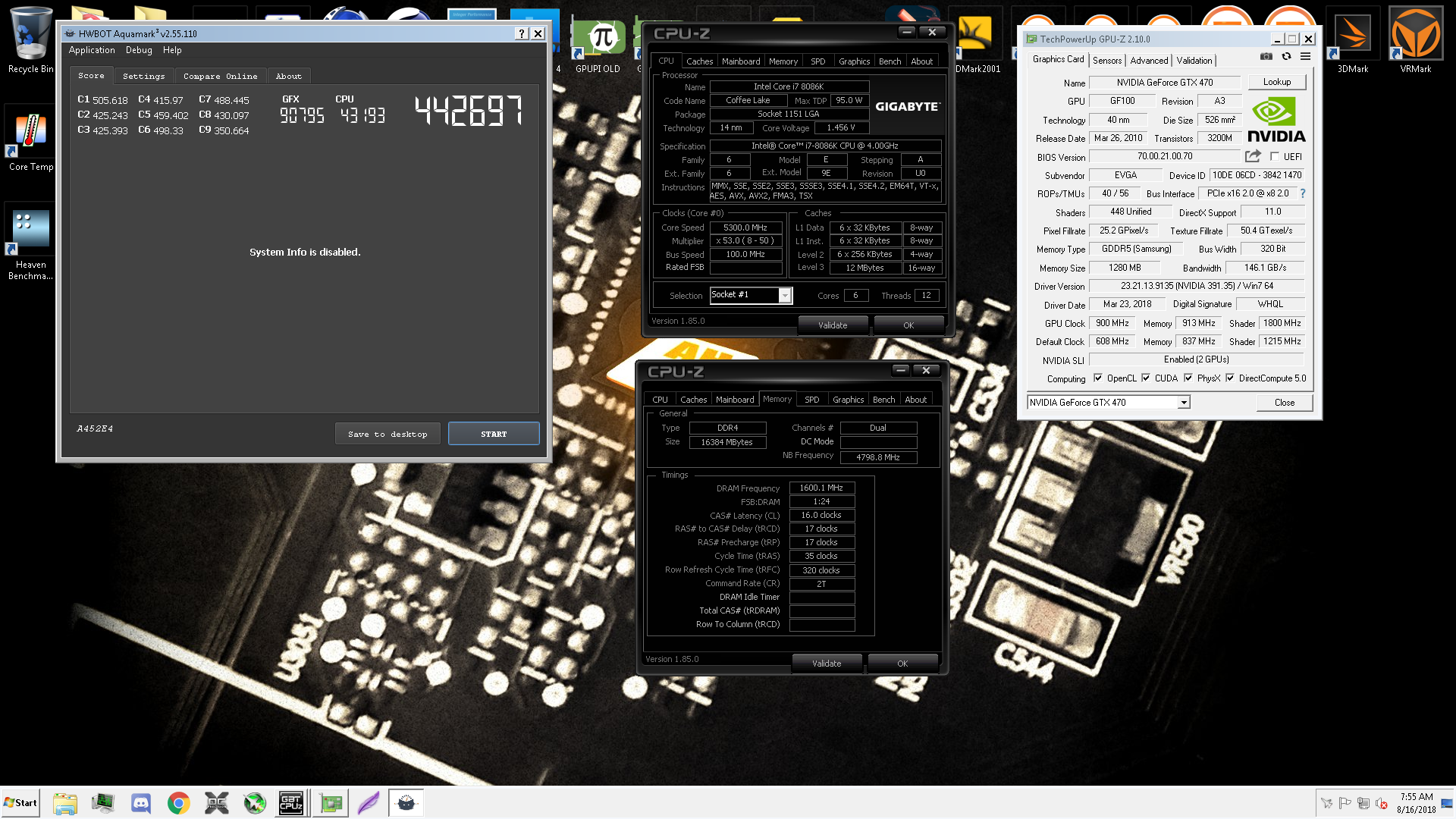Toggle the DirectCompute 5.0 checkbox
The image size is (1456, 819).
(x=1230, y=378)
